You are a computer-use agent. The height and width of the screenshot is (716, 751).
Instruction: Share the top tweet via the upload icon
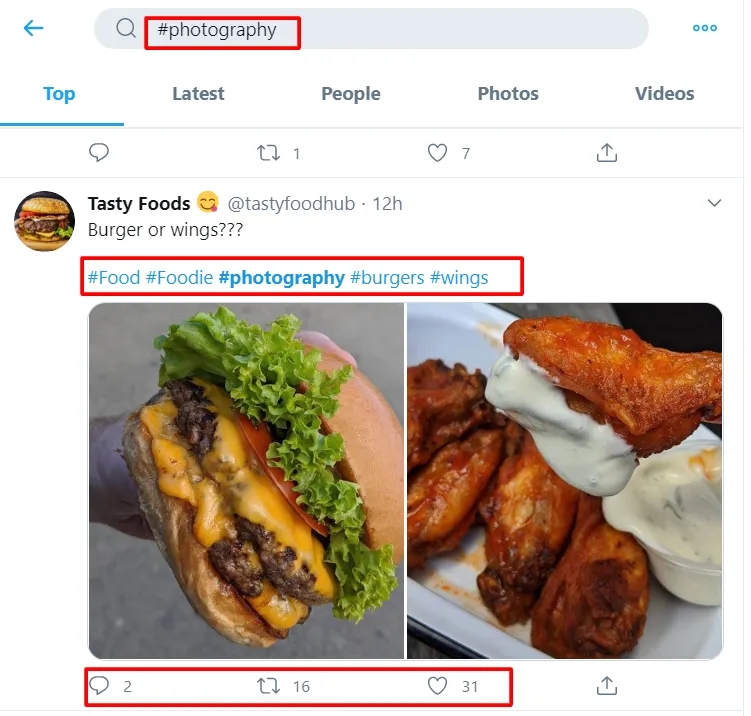[x=607, y=153]
